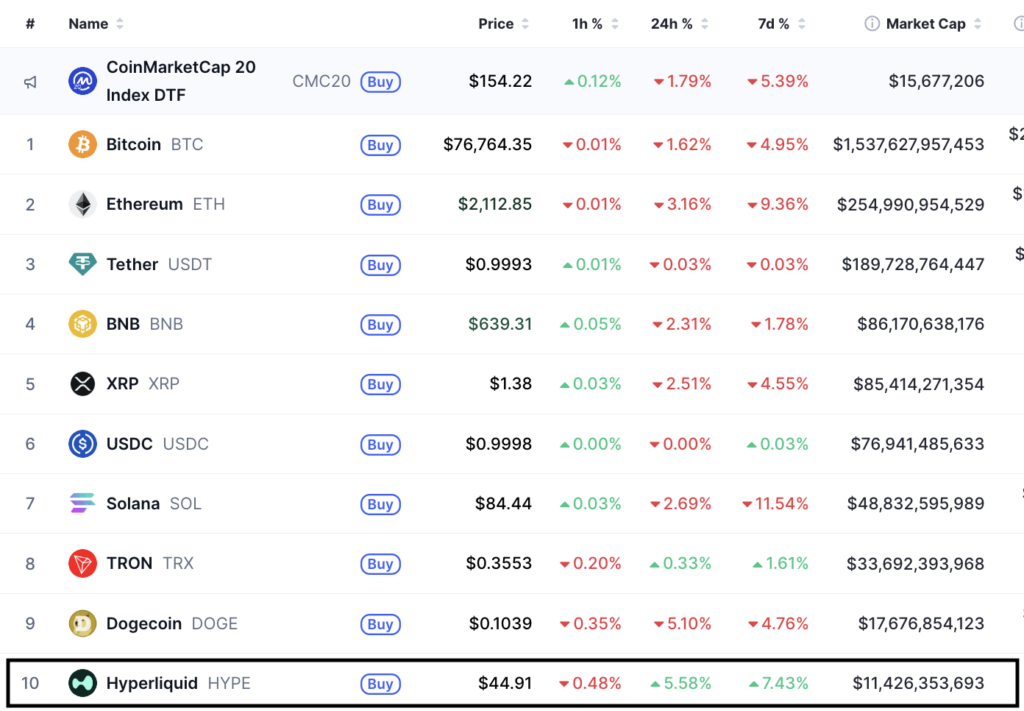Open the Solana name link
The width and height of the screenshot is (1024, 711).
pyautogui.click(x=133, y=503)
